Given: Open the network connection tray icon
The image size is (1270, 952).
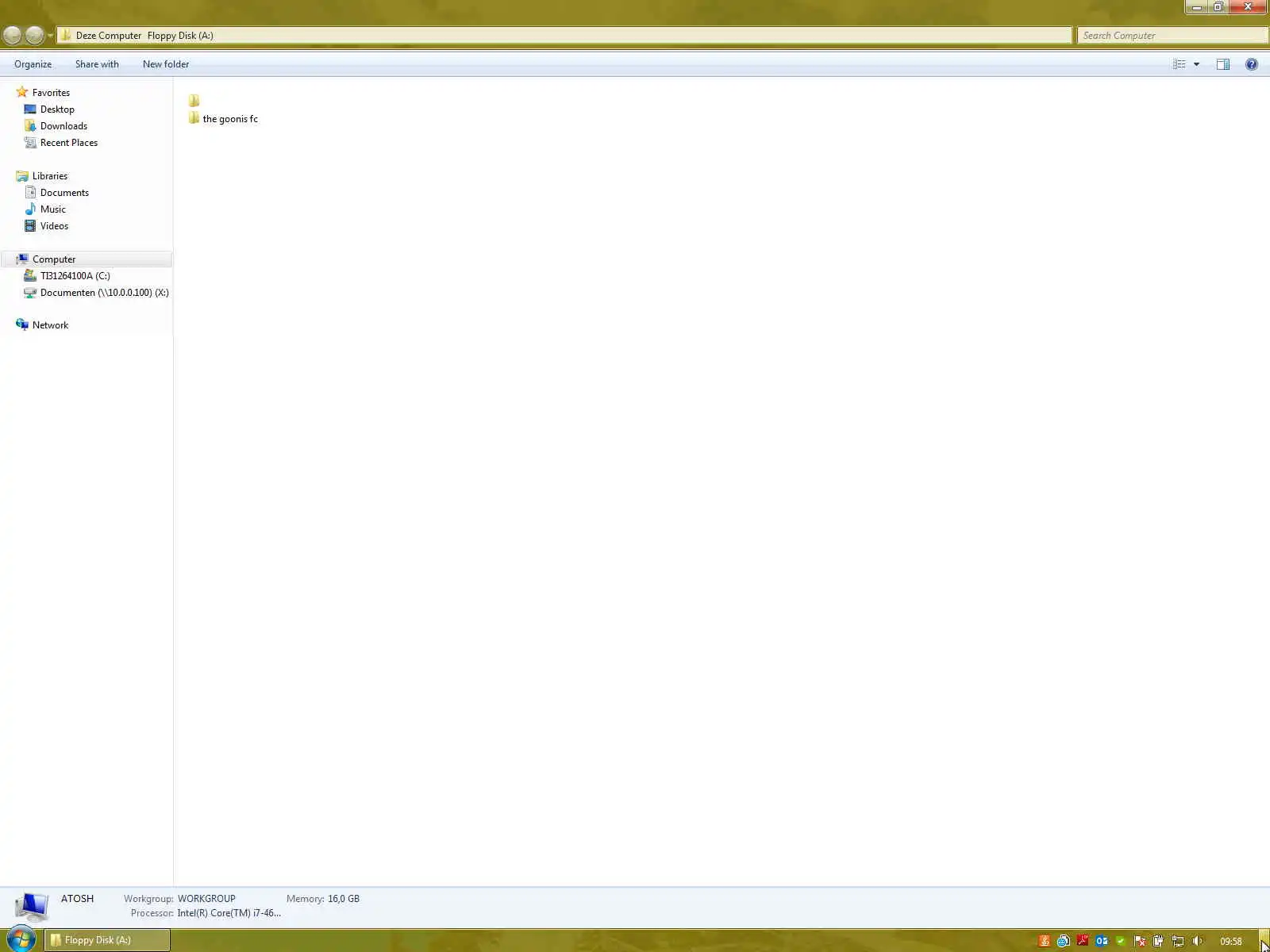Looking at the screenshot, I should tap(1178, 941).
